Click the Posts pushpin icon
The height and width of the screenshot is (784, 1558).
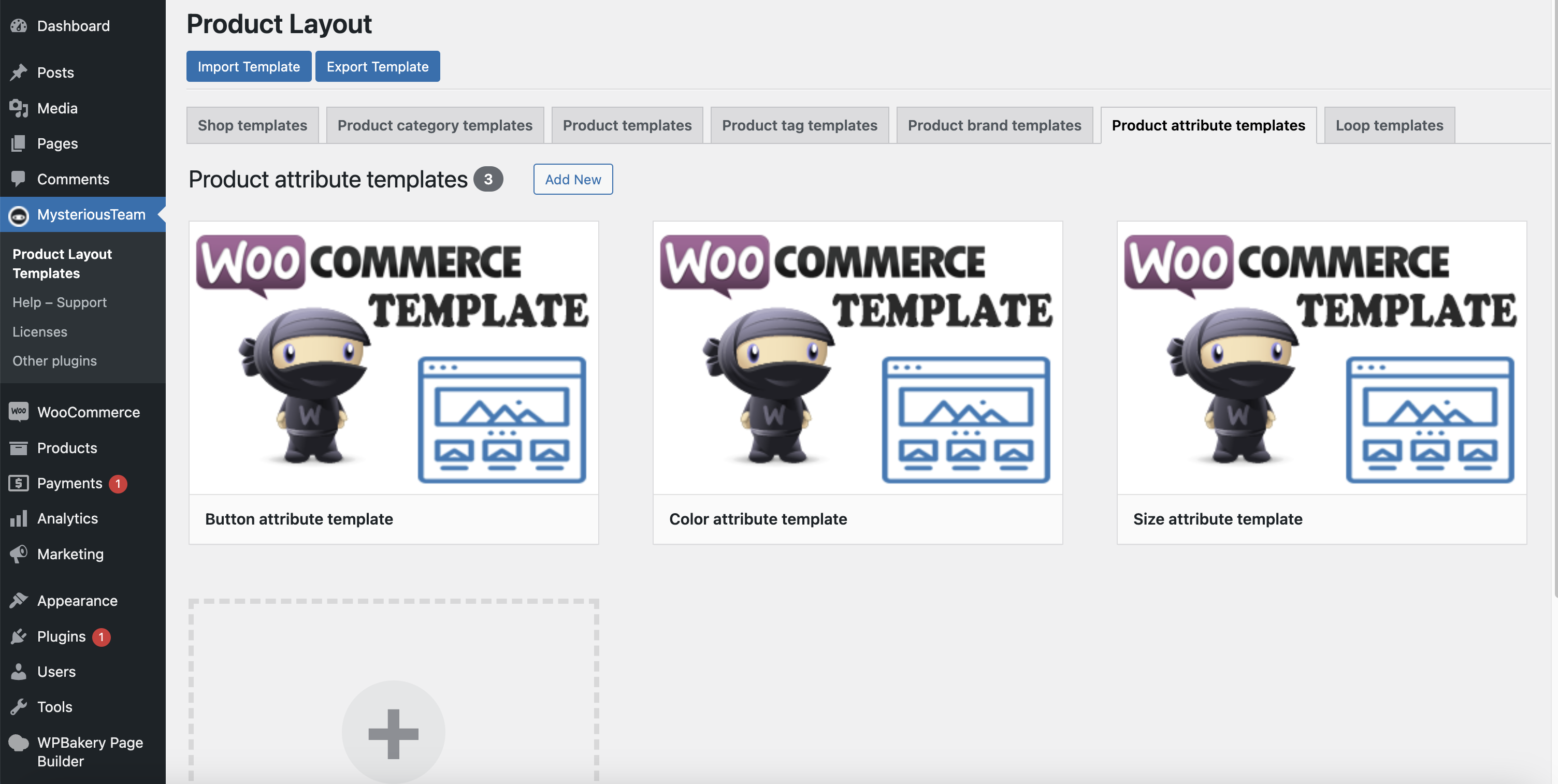point(19,72)
